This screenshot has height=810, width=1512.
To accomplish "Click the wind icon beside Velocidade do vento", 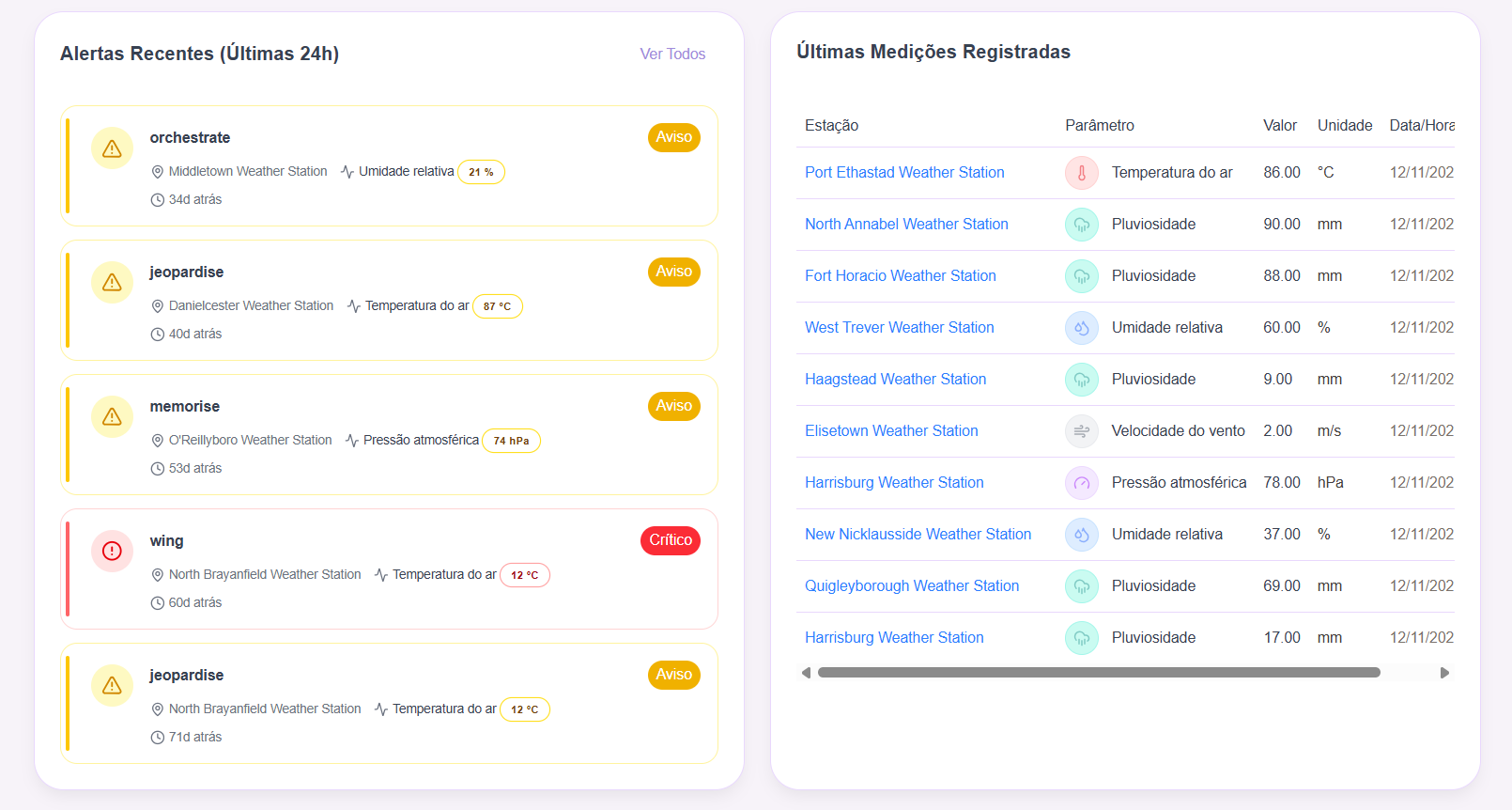I will pos(1081,431).
